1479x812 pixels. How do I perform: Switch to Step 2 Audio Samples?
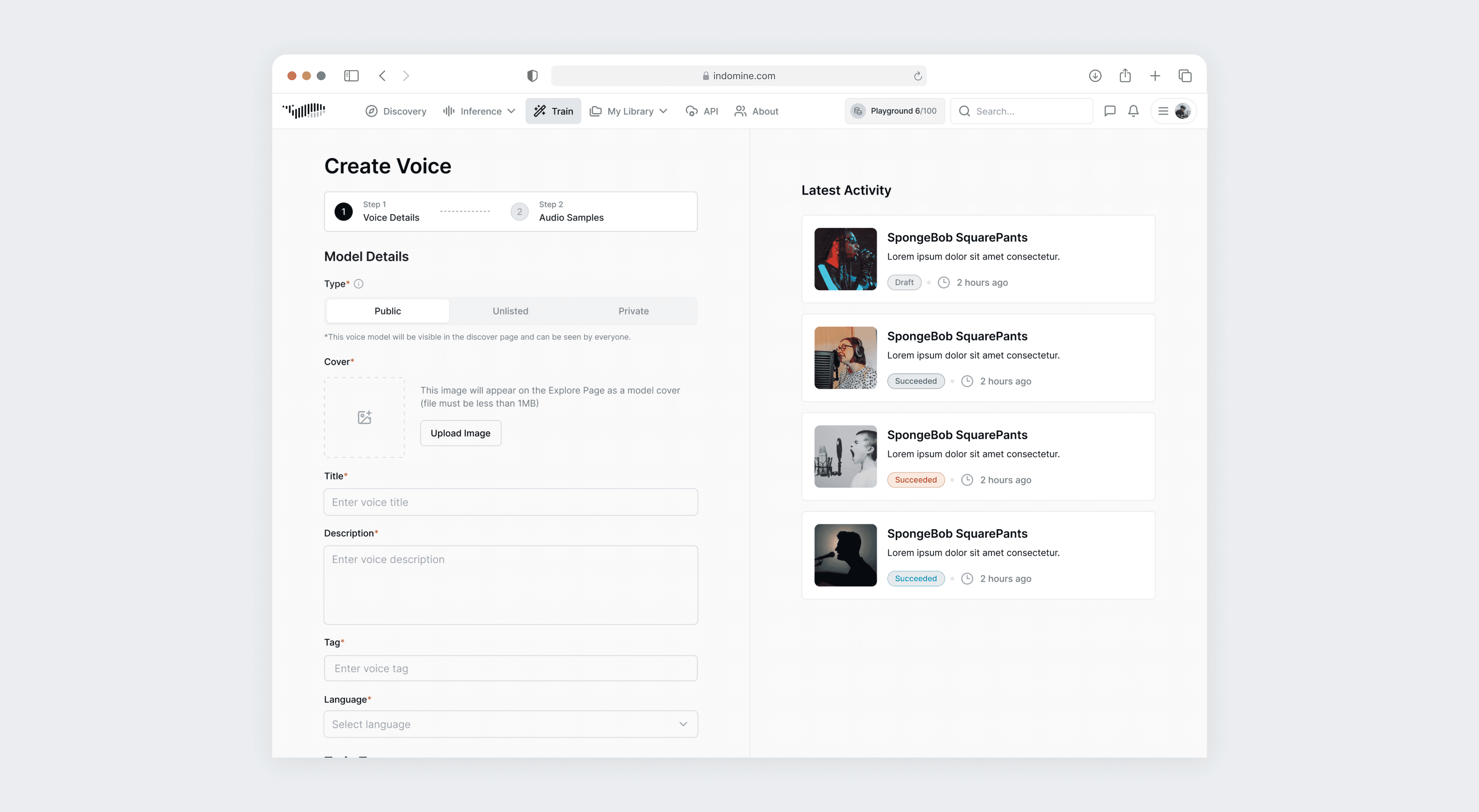coord(557,211)
